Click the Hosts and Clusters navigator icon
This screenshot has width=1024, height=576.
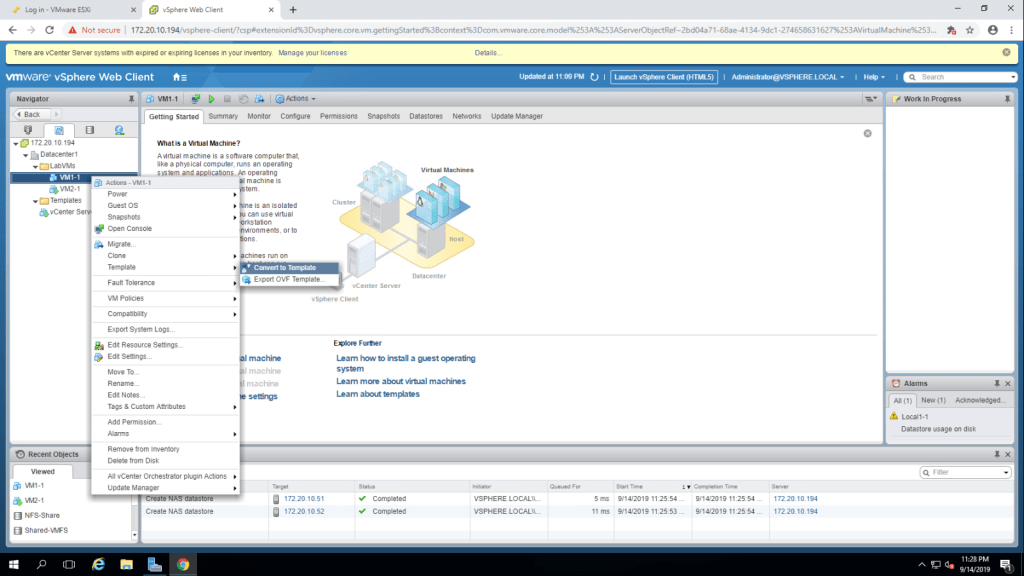28,130
